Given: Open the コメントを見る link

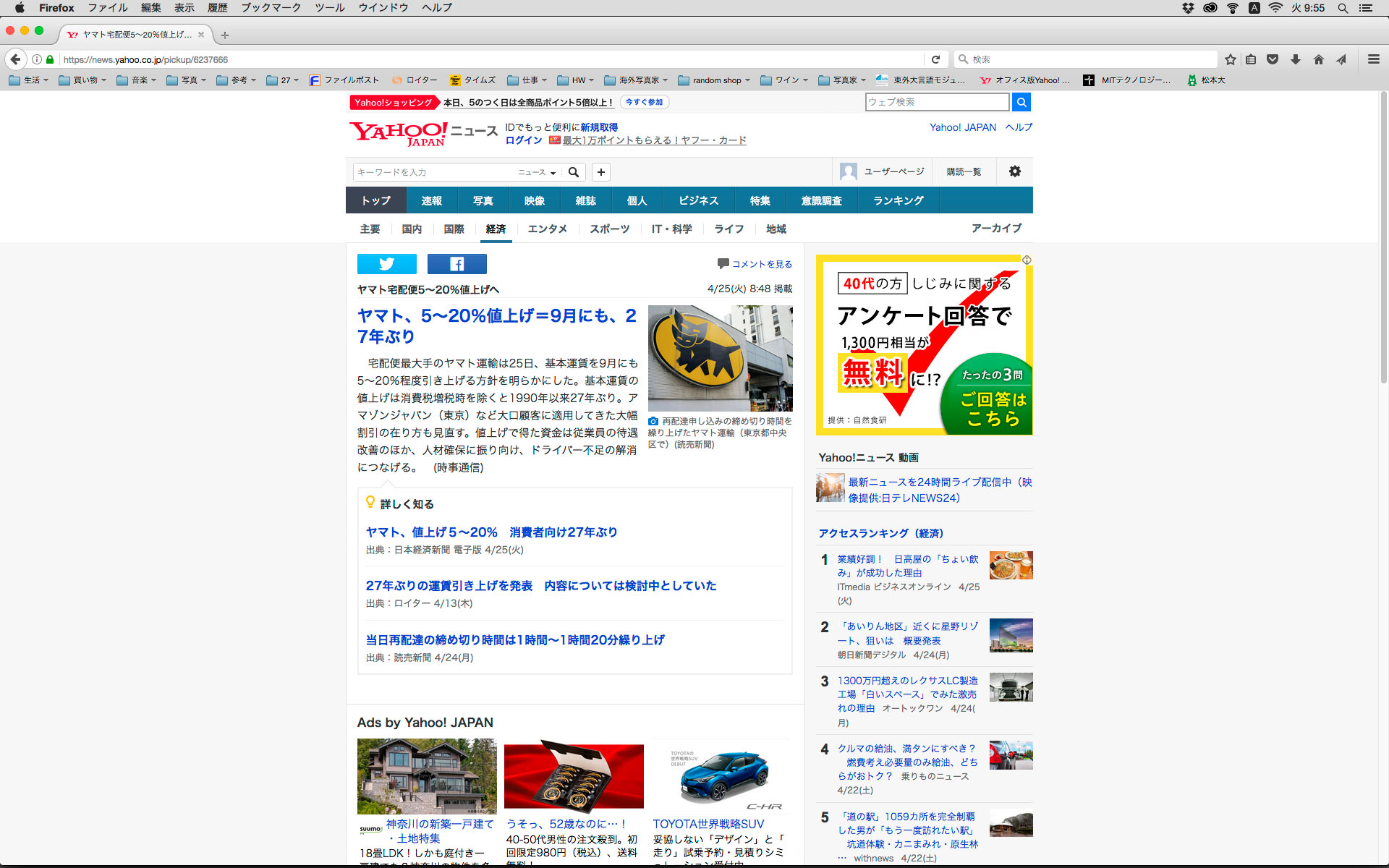Looking at the screenshot, I should (x=761, y=264).
